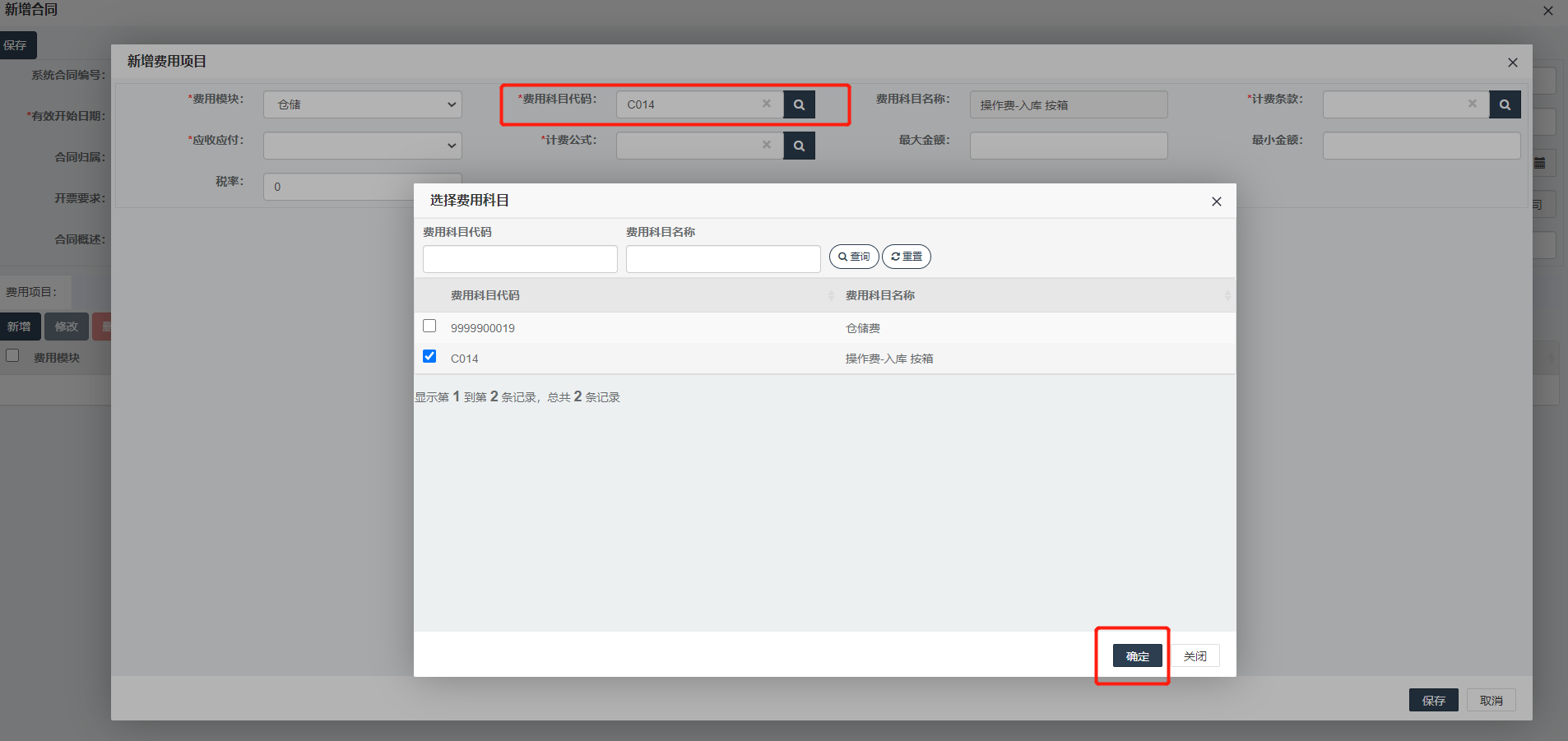Click the 最大金额 input field
1568x741 pixels.
click(x=1069, y=146)
